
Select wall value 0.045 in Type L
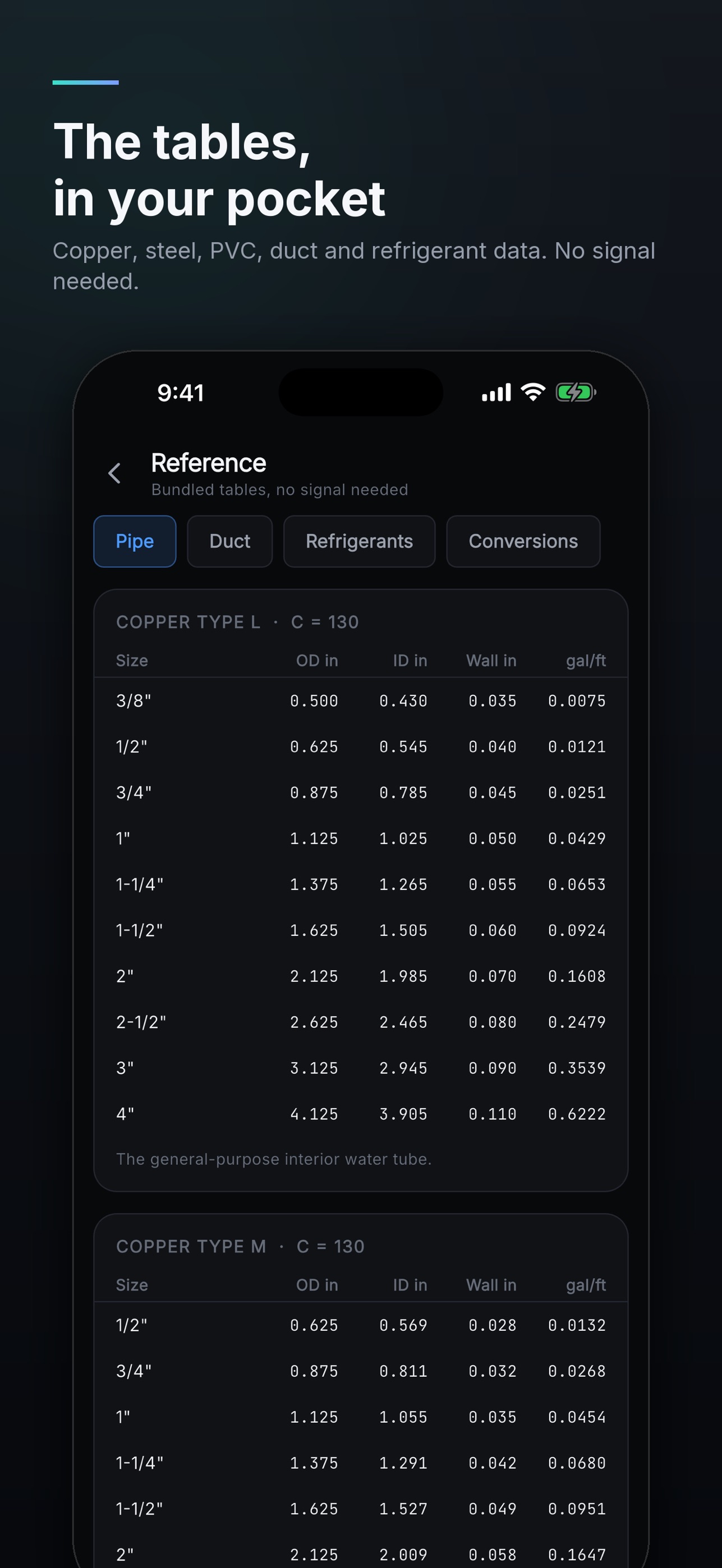[x=493, y=792]
